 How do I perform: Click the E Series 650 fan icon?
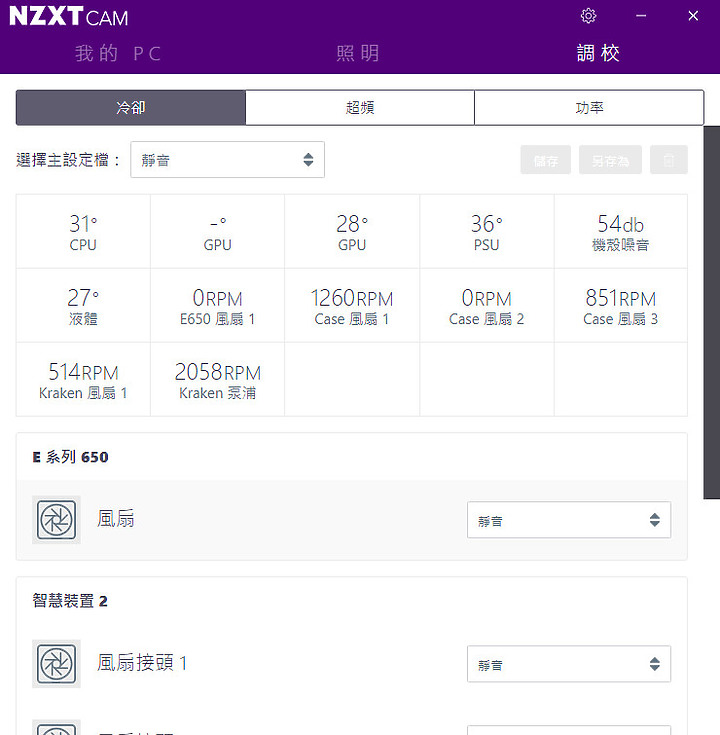tap(56, 519)
